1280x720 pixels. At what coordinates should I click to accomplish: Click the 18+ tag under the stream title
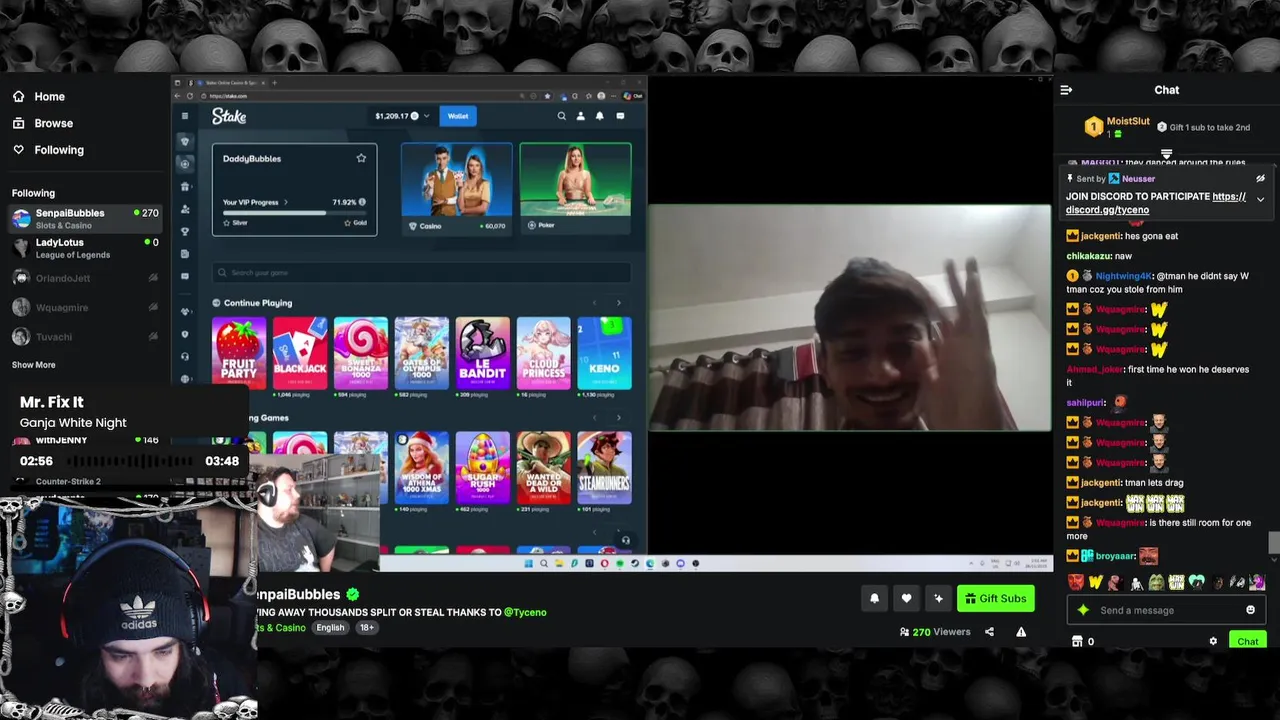tap(367, 628)
